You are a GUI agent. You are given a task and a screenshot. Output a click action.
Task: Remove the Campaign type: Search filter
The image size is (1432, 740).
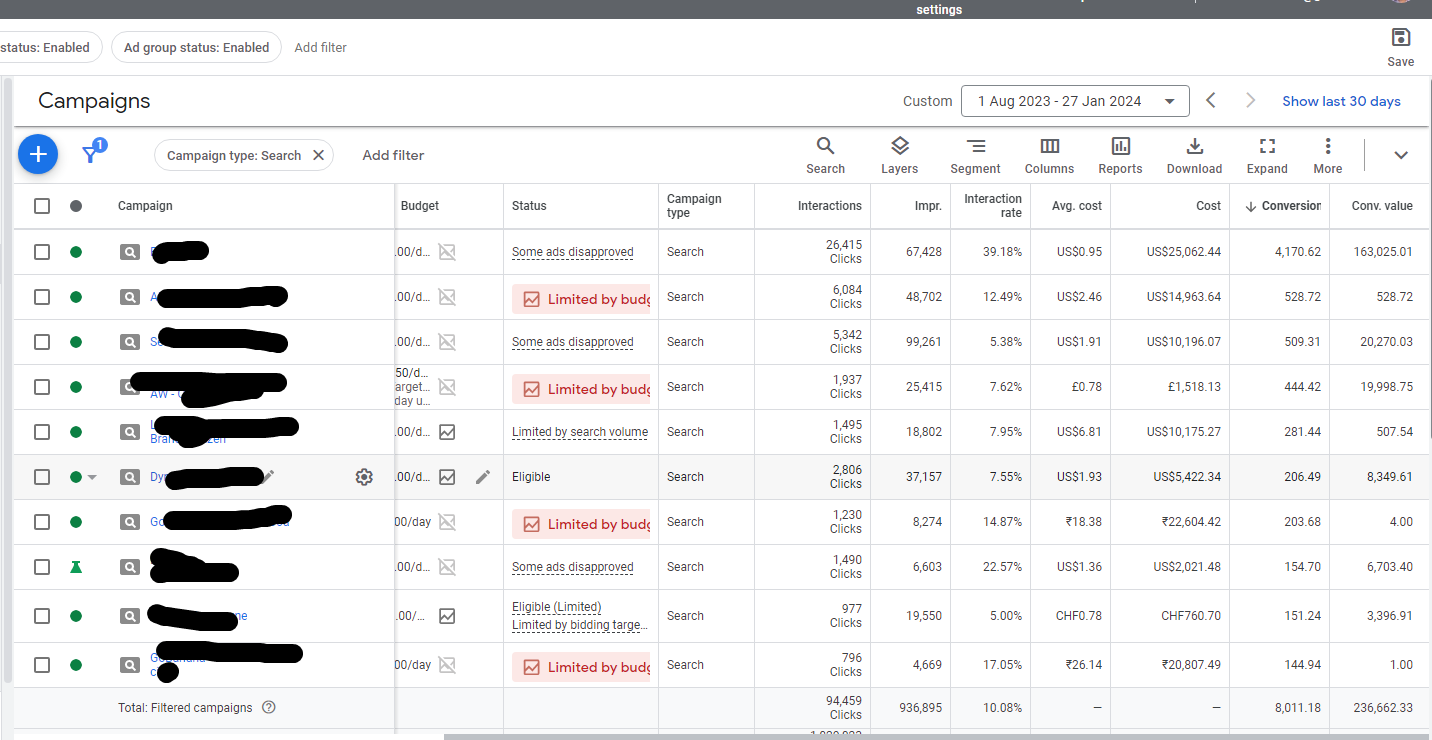[x=318, y=155]
